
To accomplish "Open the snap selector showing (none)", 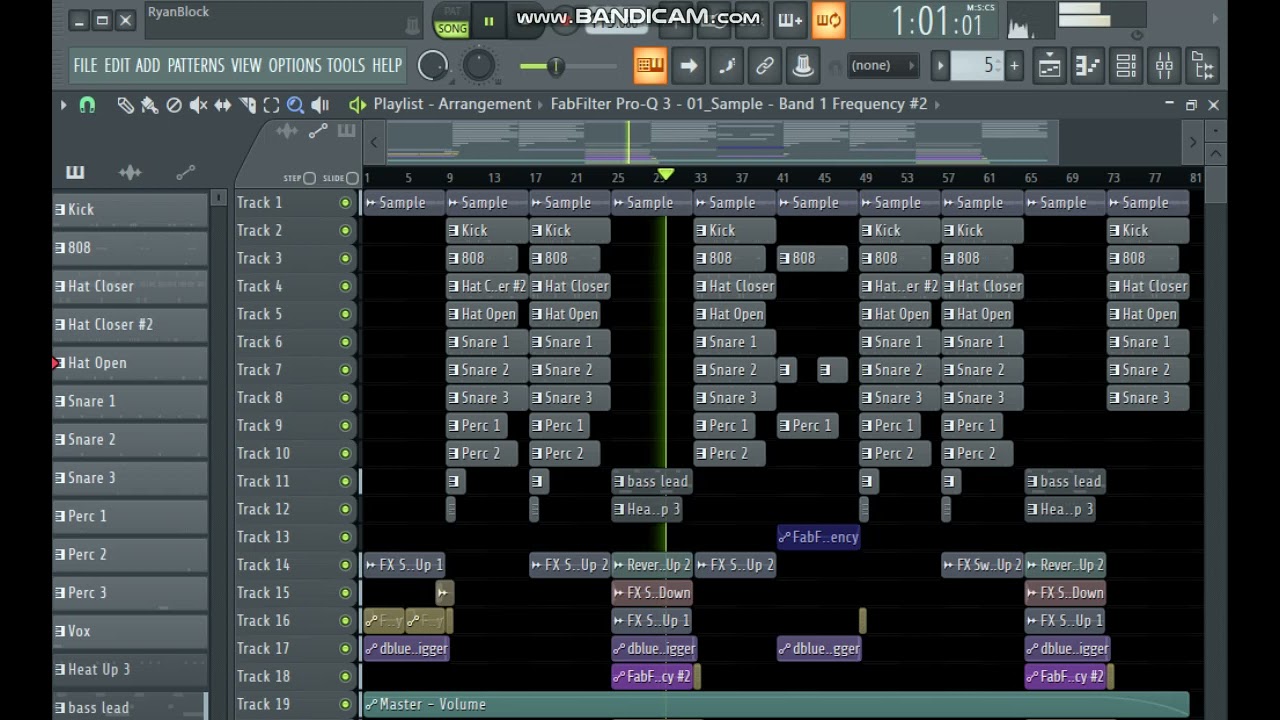I will point(882,66).
